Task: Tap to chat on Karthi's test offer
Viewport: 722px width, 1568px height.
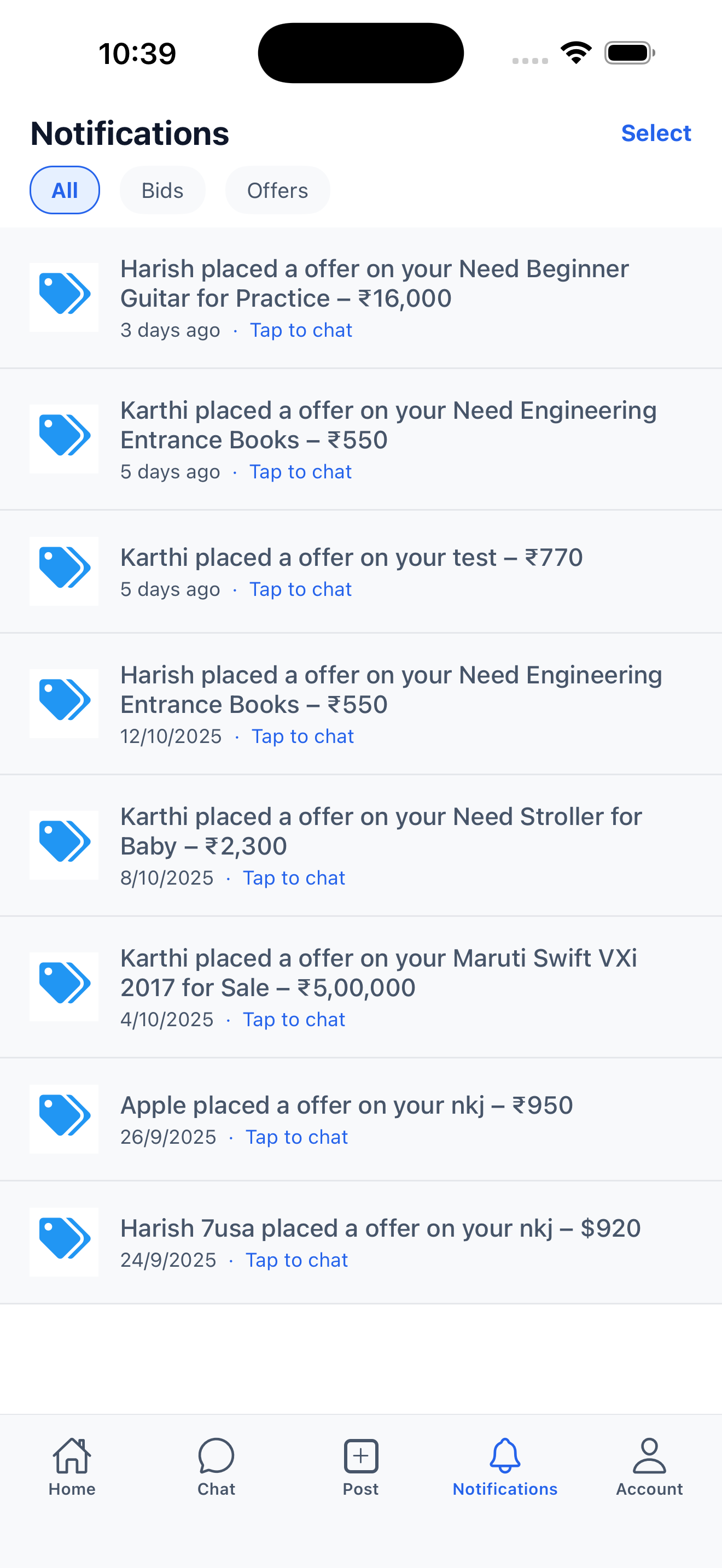Action: pyautogui.click(x=300, y=590)
